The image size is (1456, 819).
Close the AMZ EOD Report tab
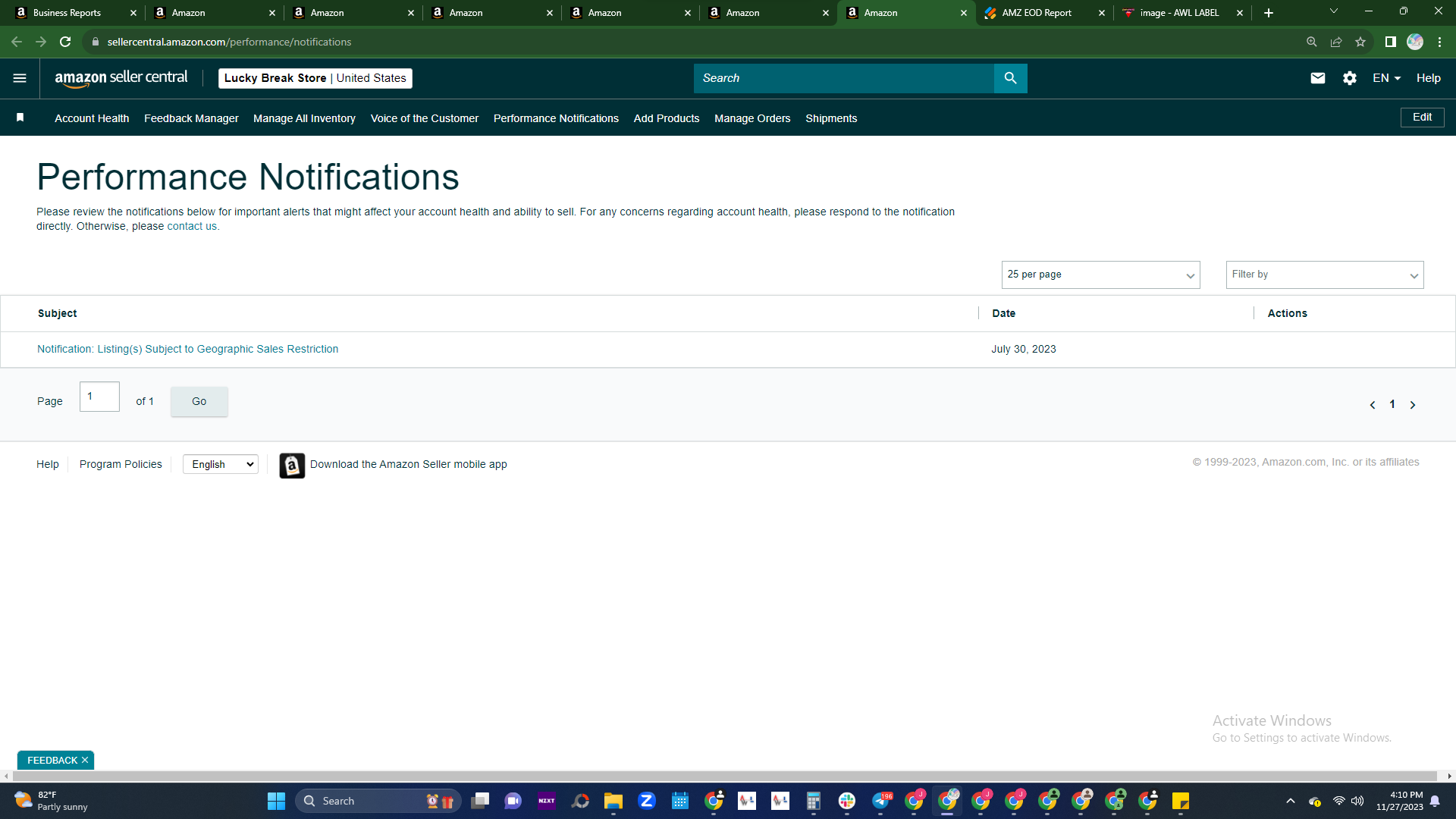pyautogui.click(x=1102, y=13)
